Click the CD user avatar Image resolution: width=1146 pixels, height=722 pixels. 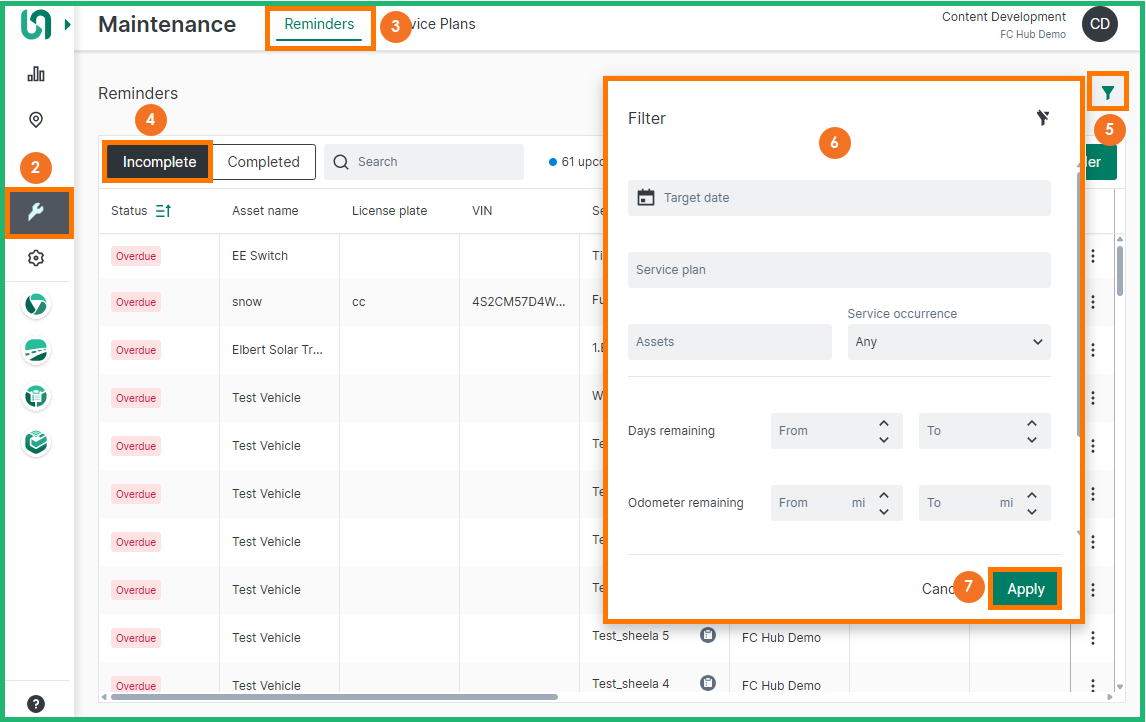pos(1100,24)
